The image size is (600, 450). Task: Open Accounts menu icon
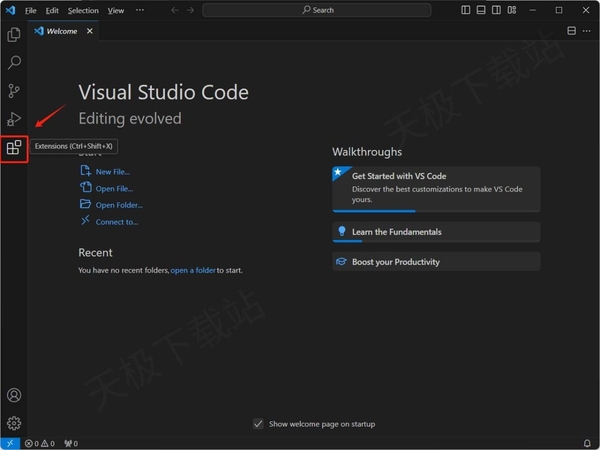click(14, 396)
